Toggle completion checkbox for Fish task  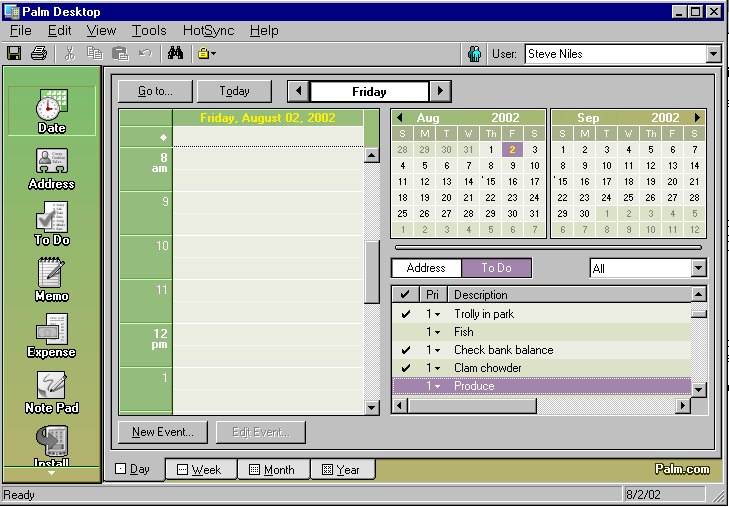click(405, 332)
